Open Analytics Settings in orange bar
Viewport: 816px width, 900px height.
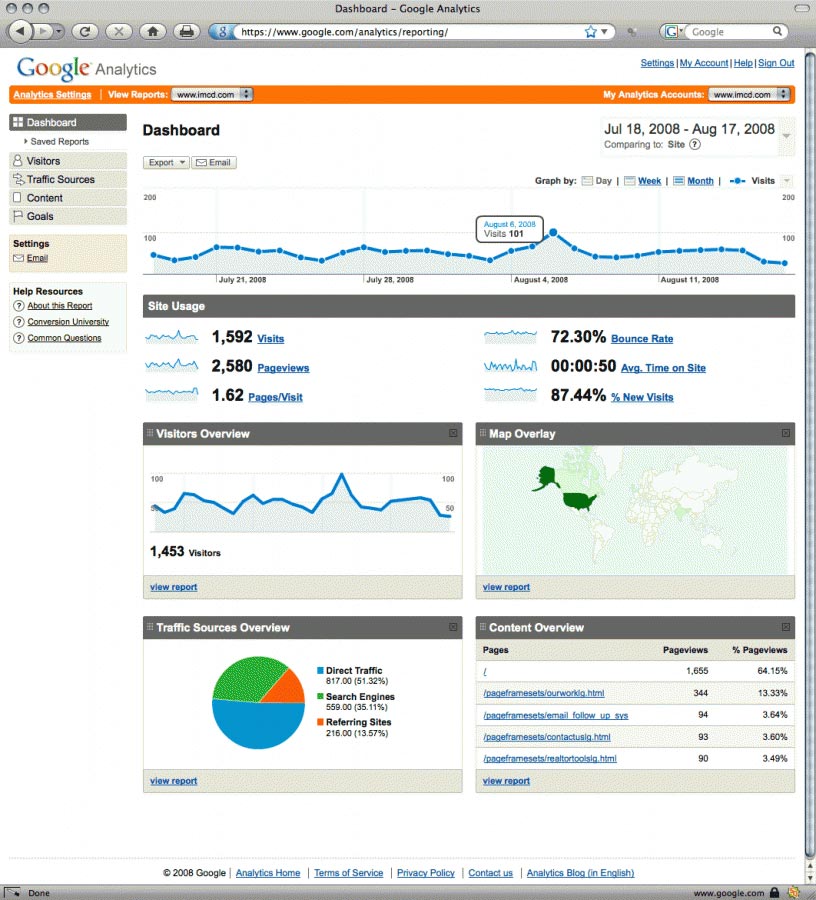point(52,95)
